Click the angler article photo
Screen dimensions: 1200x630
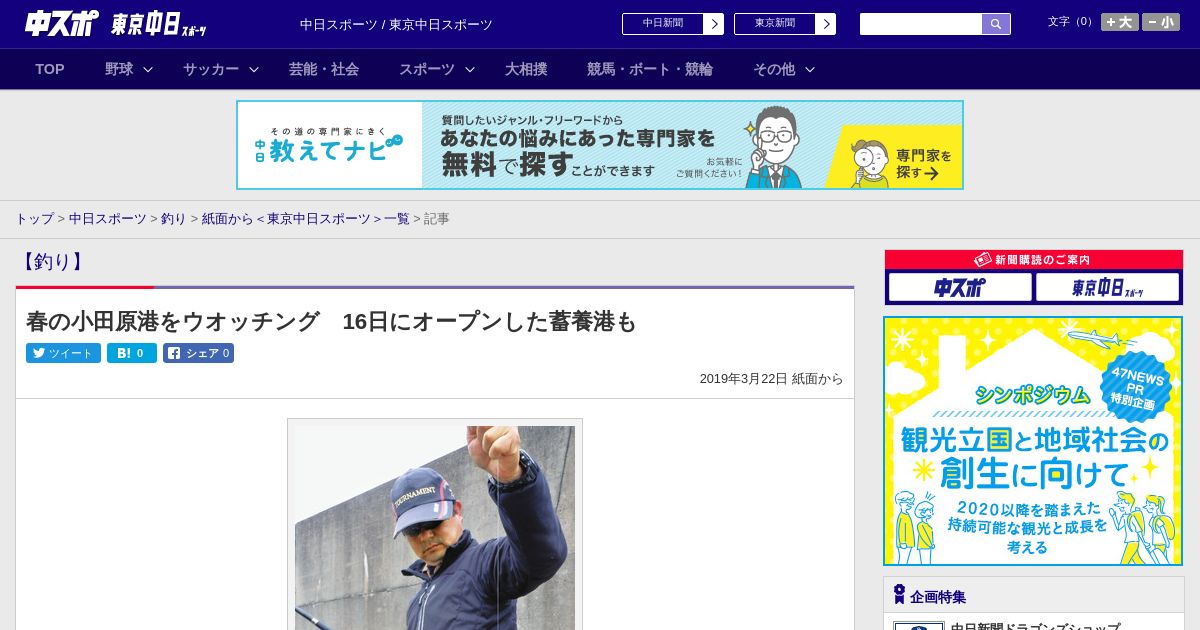click(x=435, y=527)
